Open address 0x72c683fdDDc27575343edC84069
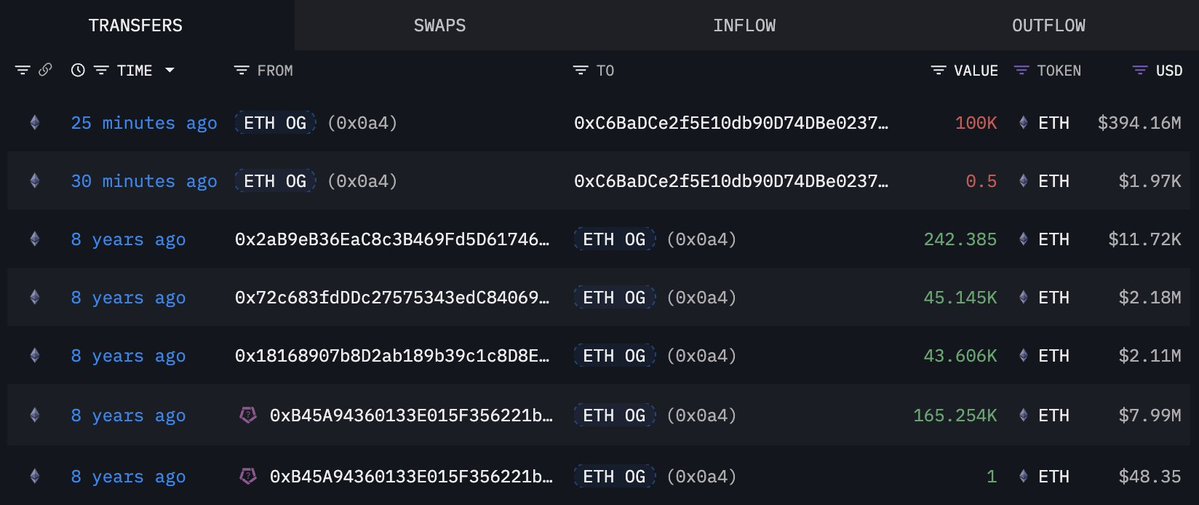 [392, 298]
